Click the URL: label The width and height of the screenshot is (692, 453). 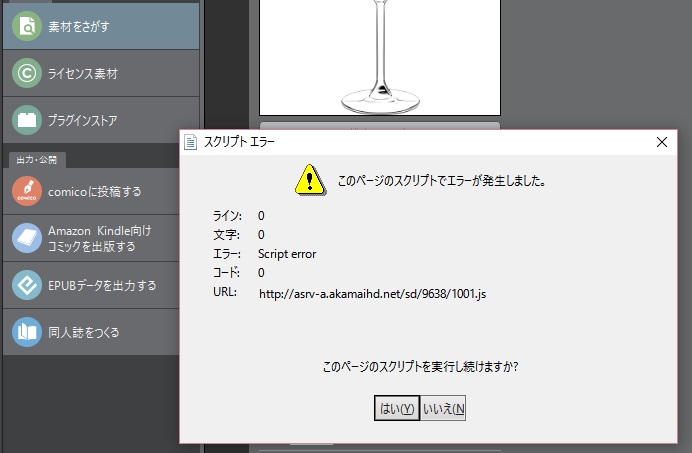(x=225, y=292)
